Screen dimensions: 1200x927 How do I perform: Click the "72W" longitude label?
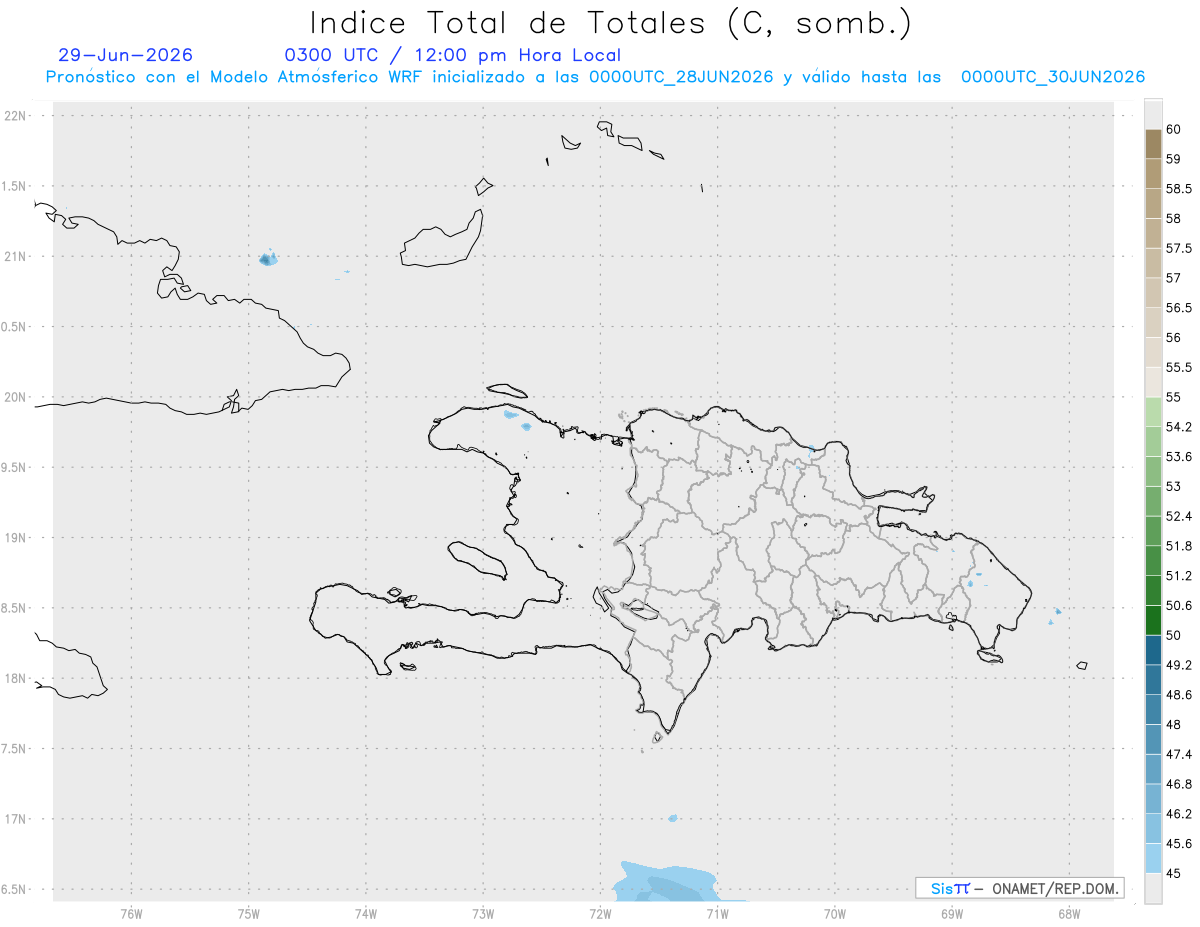[600, 915]
